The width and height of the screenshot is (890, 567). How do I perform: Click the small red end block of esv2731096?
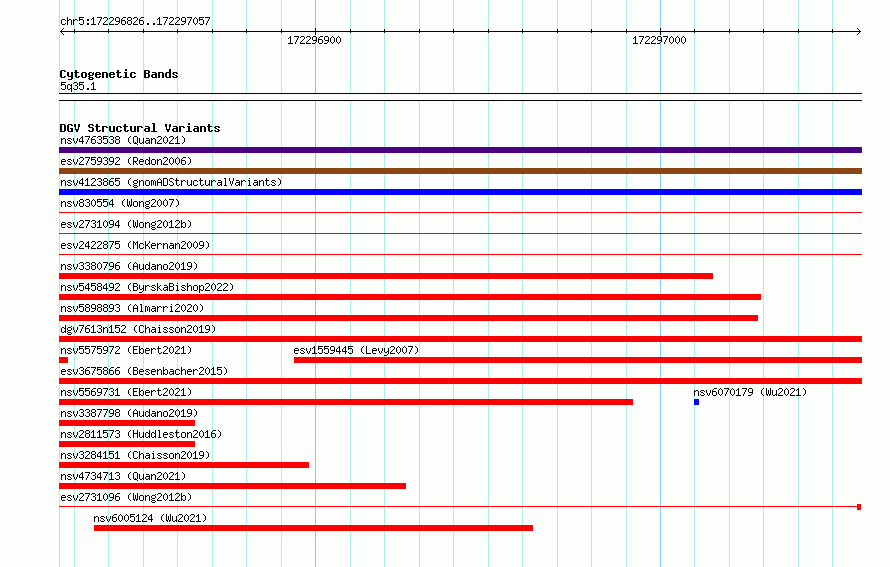pos(859,507)
